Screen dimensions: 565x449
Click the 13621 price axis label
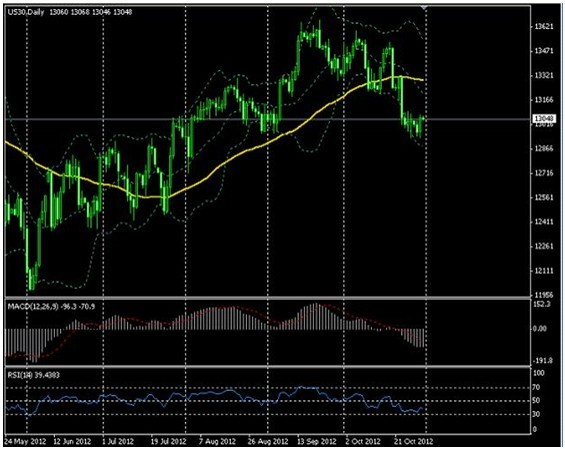(544, 27)
